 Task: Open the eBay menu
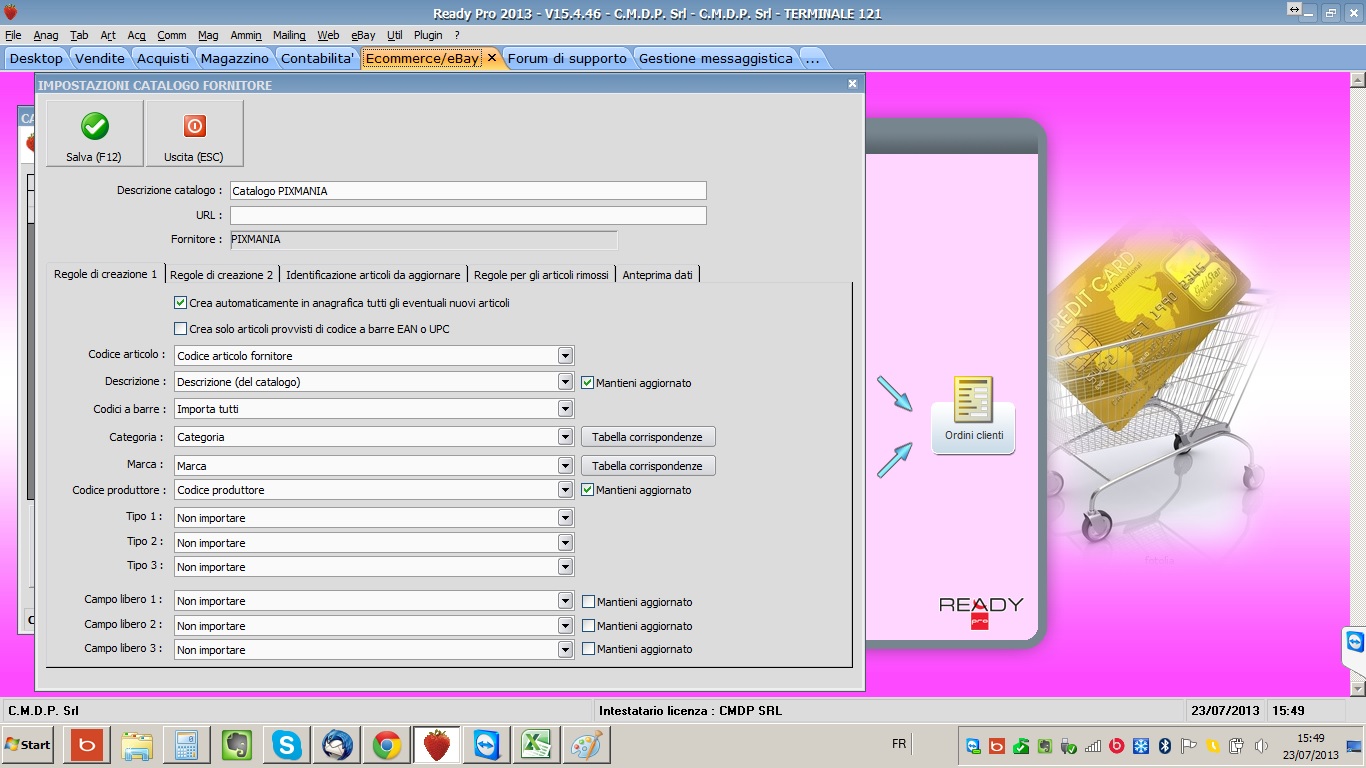[363, 35]
